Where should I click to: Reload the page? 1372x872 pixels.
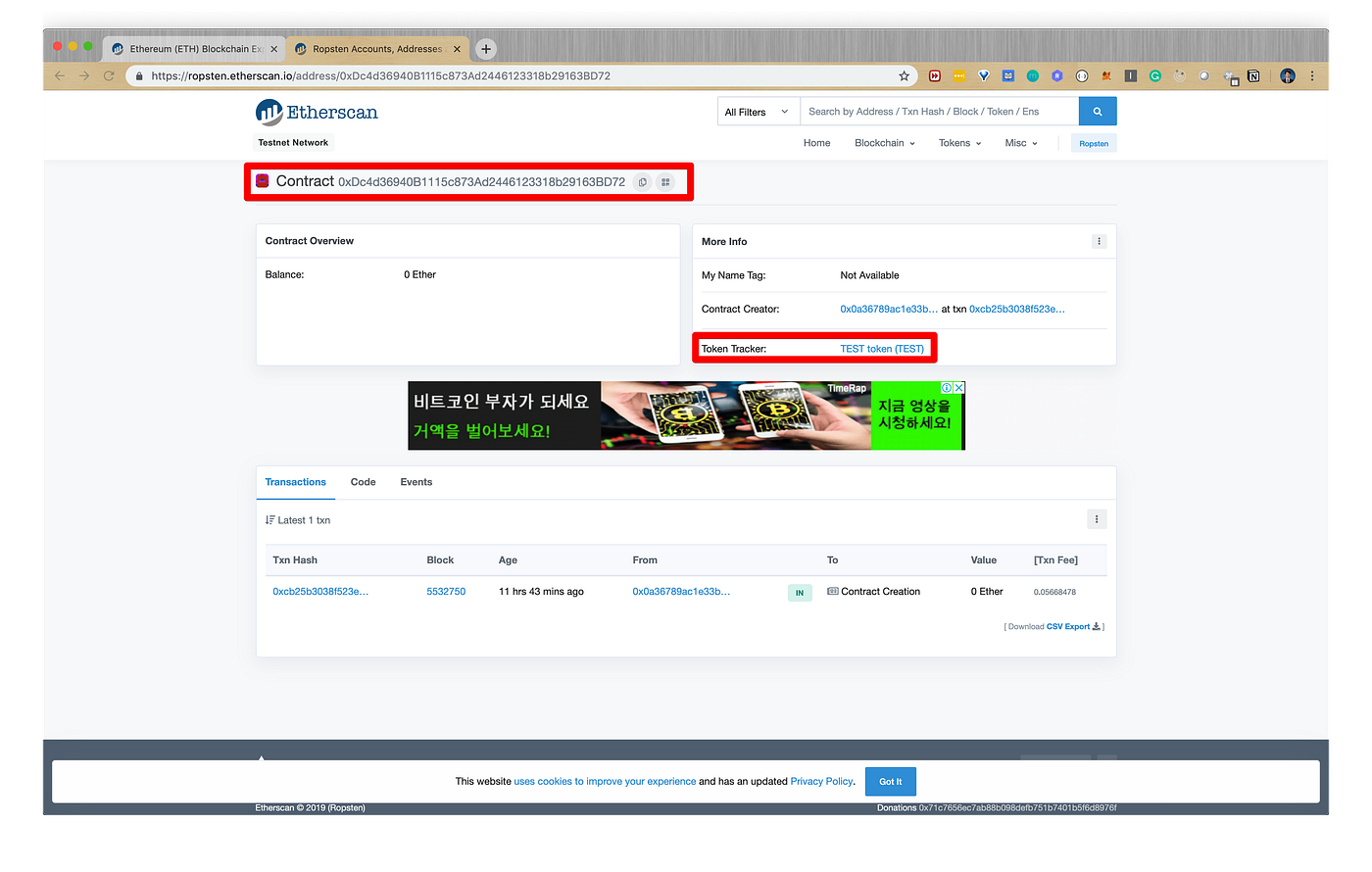[109, 75]
